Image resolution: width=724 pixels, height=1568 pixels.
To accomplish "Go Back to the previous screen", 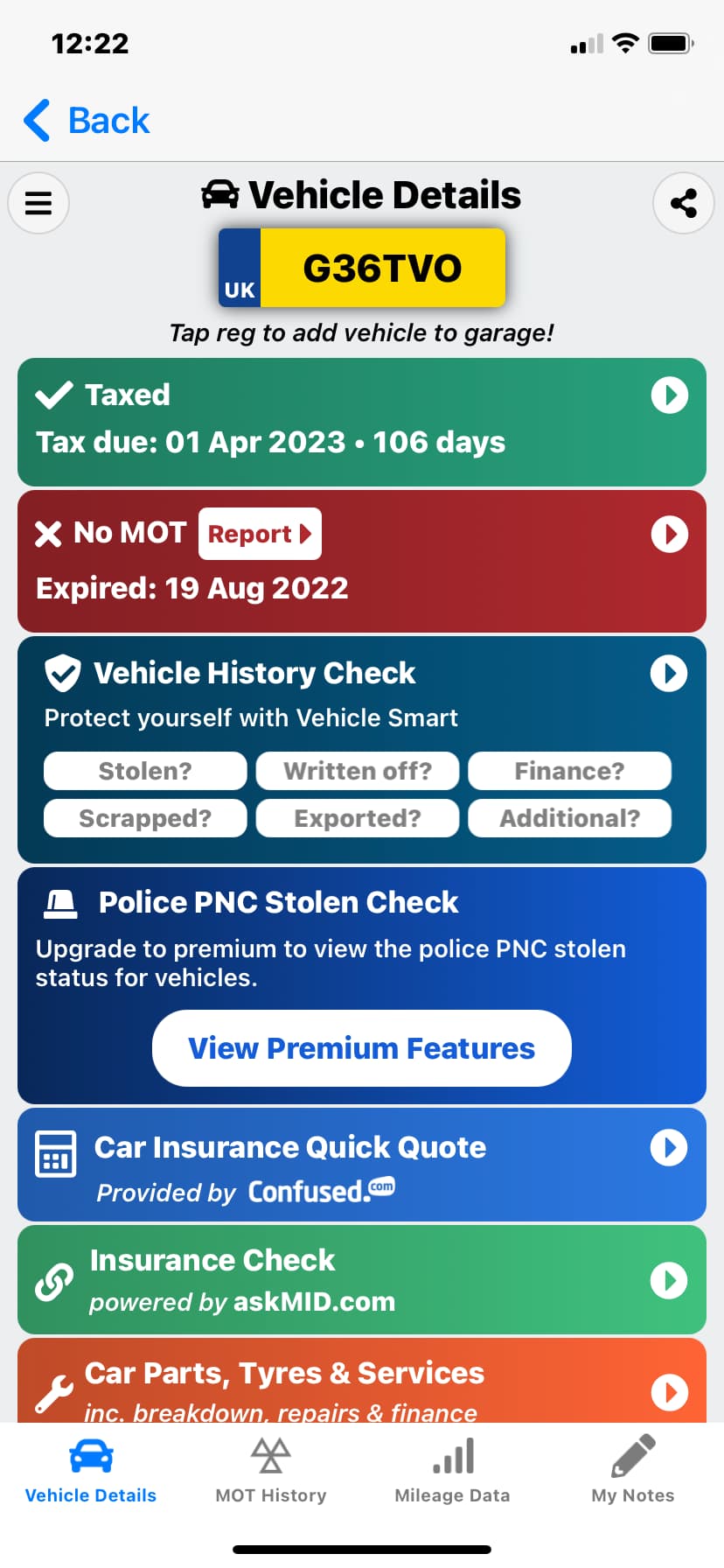I will click(87, 121).
